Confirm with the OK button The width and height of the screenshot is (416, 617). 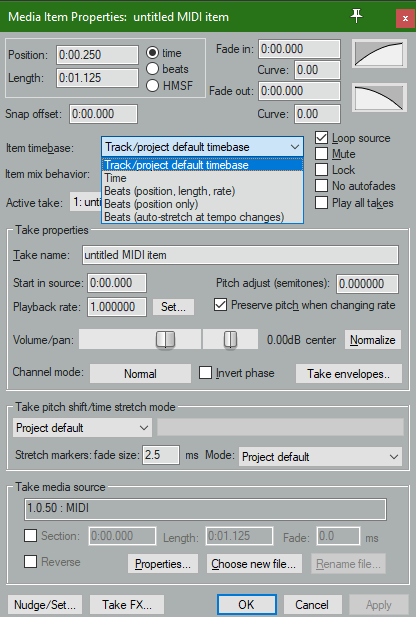click(x=247, y=604)
